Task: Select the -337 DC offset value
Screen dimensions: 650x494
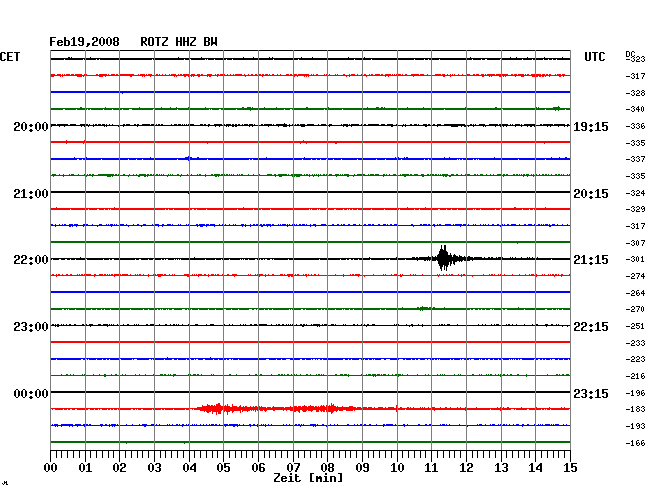Action: click(x=635, y=159)
